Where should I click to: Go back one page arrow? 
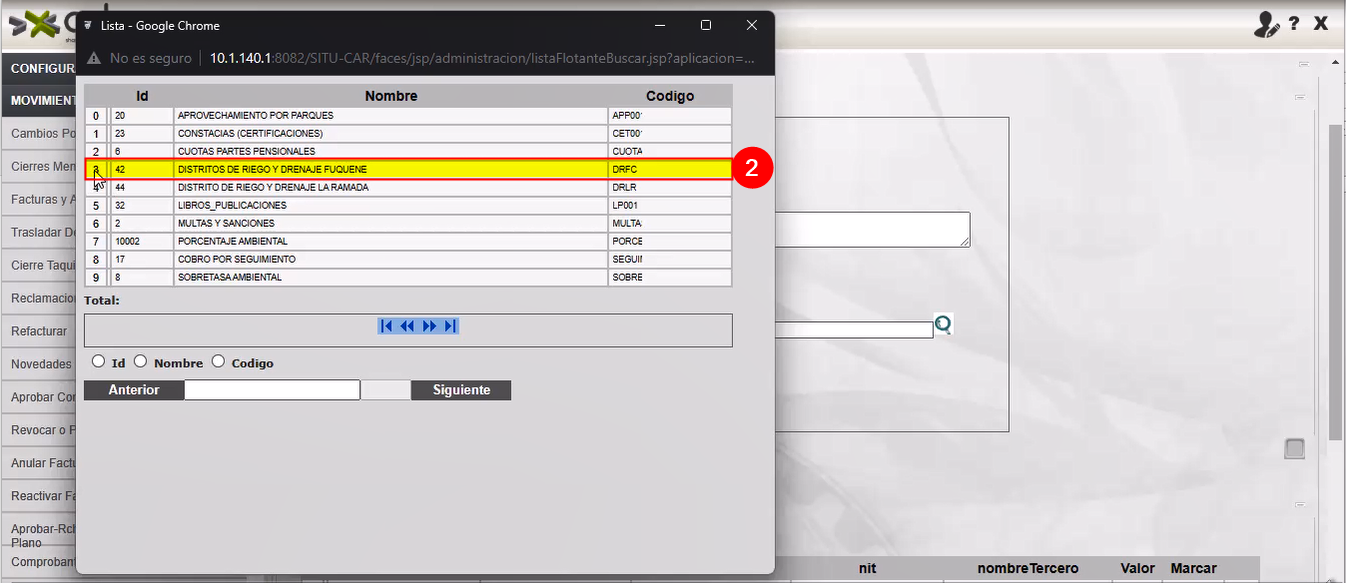(x=407, y=326)
